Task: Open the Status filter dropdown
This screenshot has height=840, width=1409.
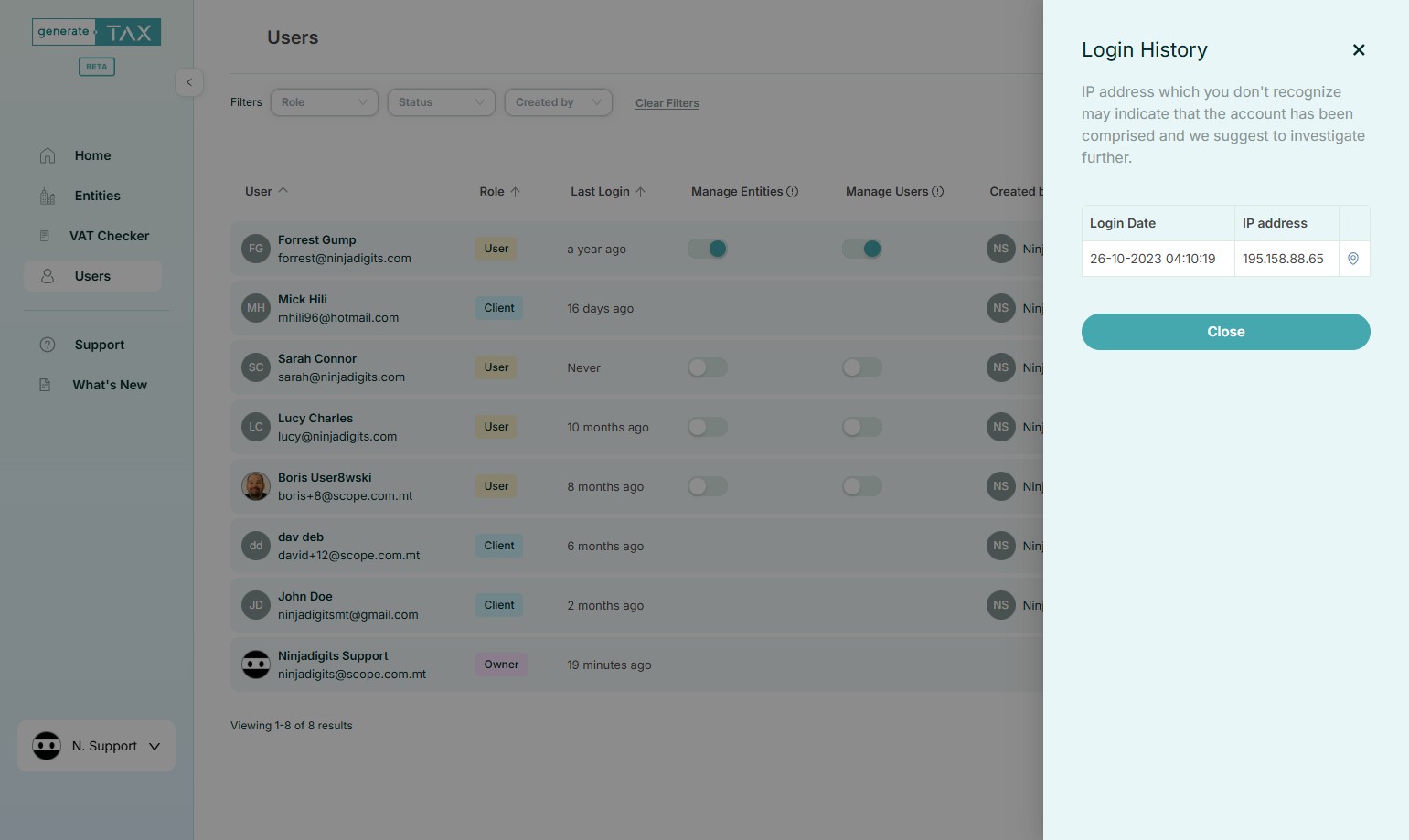Action: 441,102
